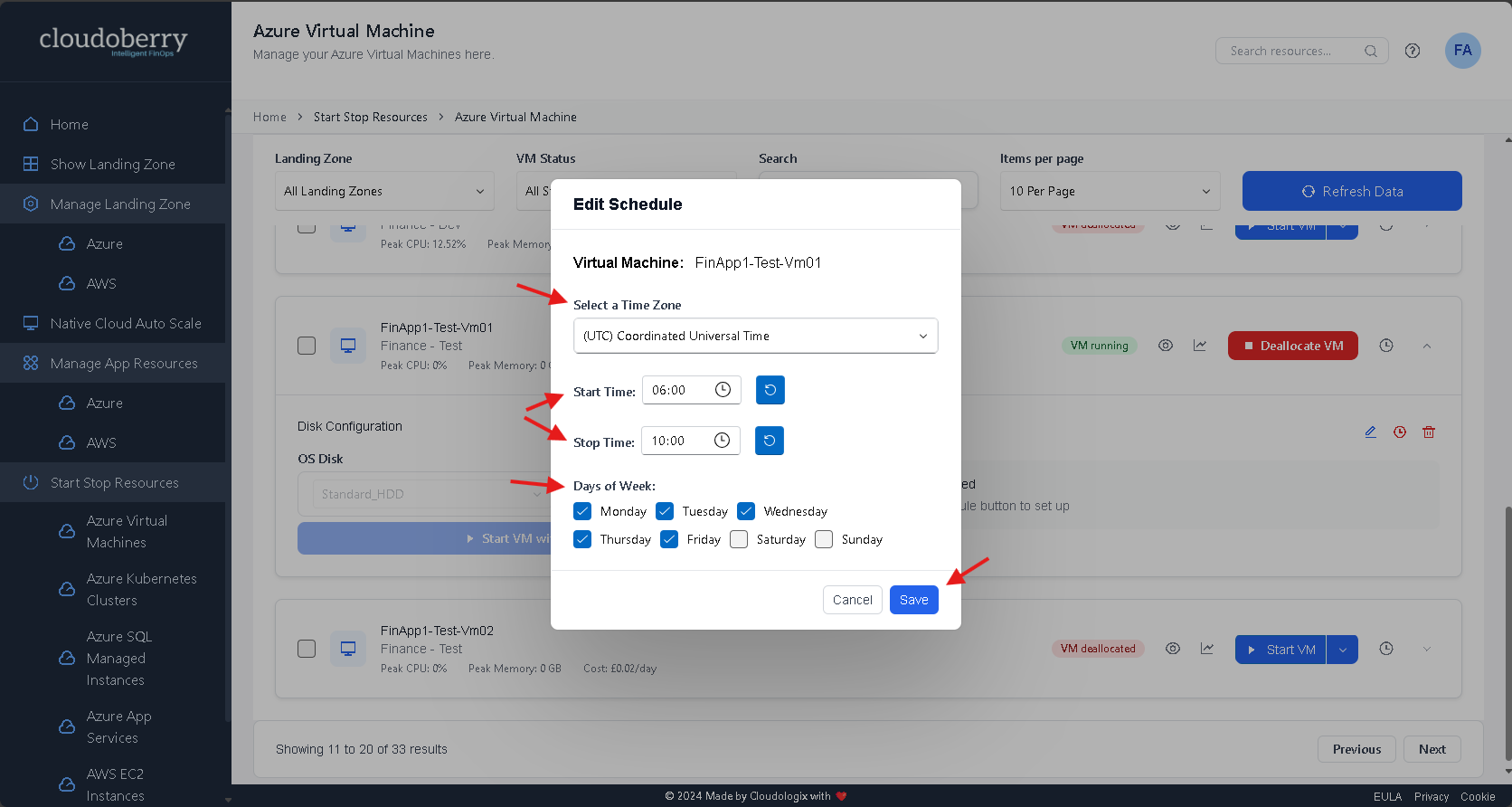This screenshot has width=1512, height=807.
Task: Select the FinApp1-Test-Vm02 row checkbox
Action: [x=307, y=649]
